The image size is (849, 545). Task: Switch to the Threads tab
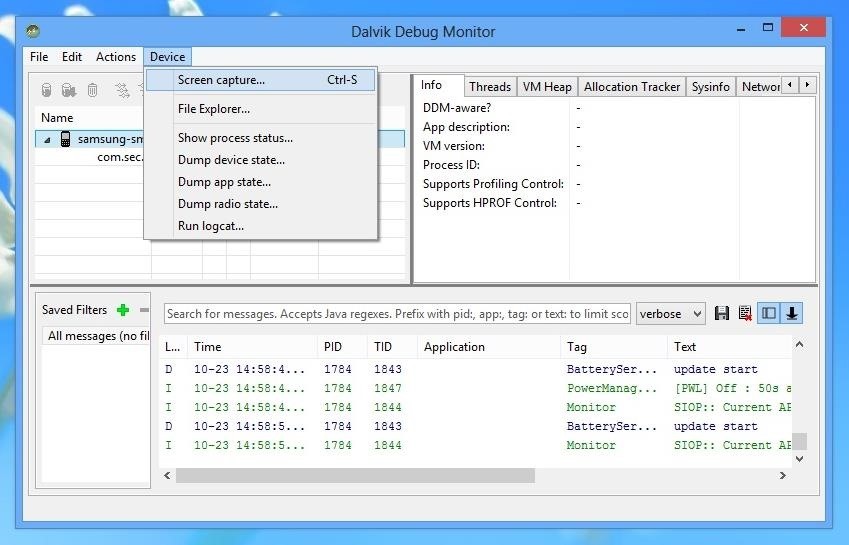click(x=489, y=87)
